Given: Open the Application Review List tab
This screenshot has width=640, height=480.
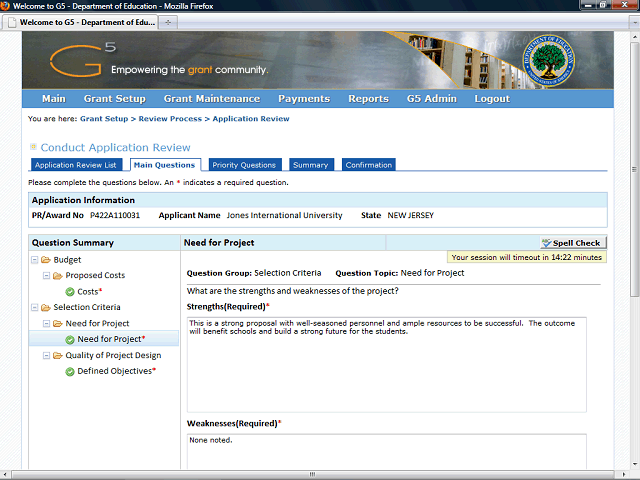Looking at the screenshot, I should click(76, 165).
